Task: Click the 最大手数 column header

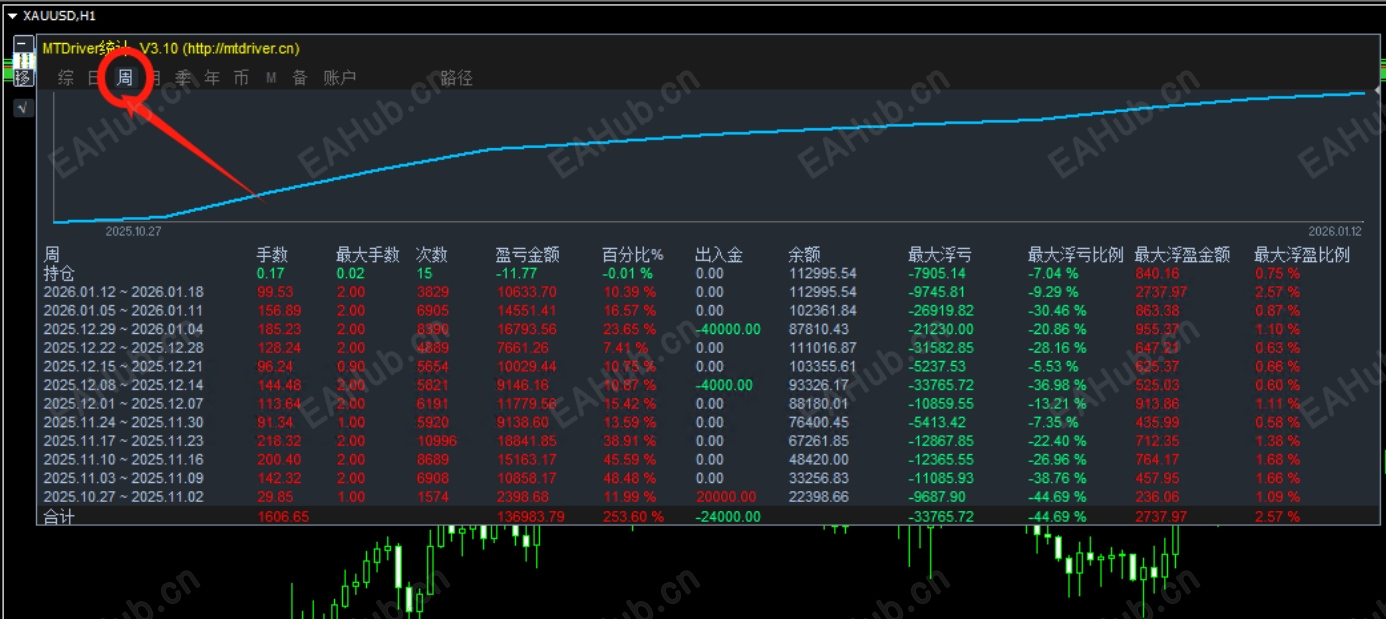Action: tap(367, 255)
